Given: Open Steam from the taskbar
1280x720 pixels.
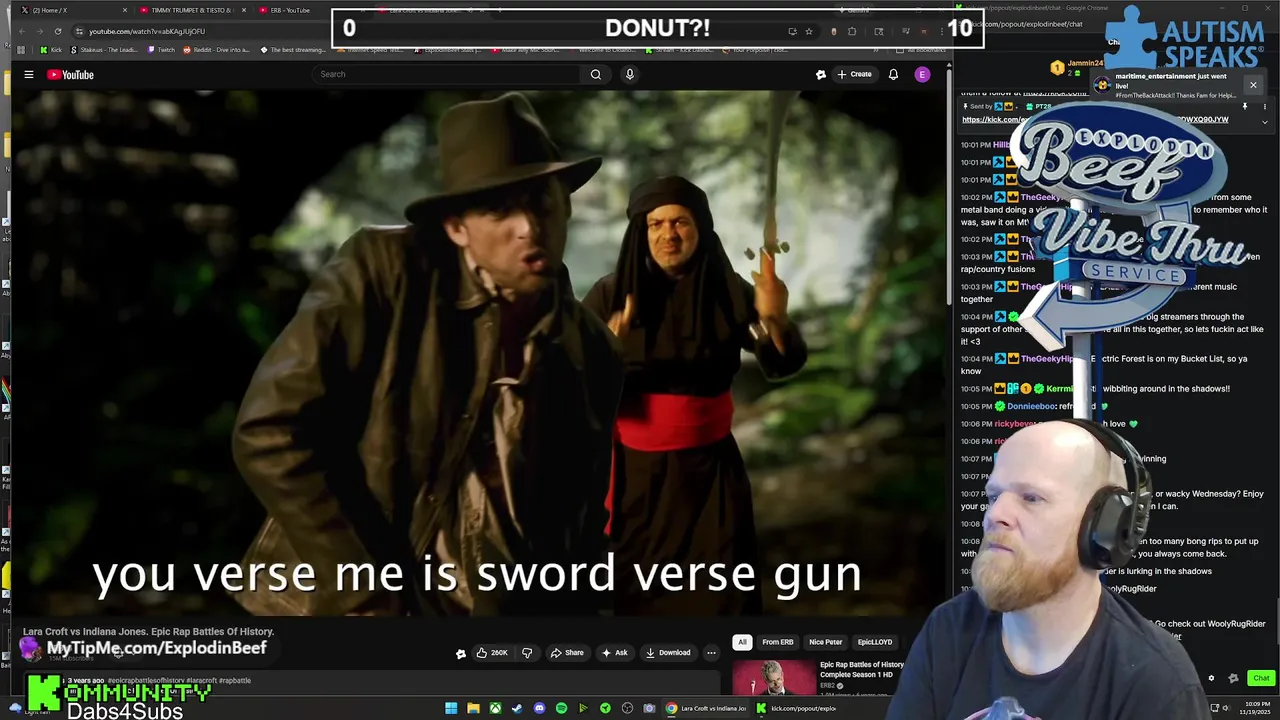Looking at the screenshot, I should [517, 708].
